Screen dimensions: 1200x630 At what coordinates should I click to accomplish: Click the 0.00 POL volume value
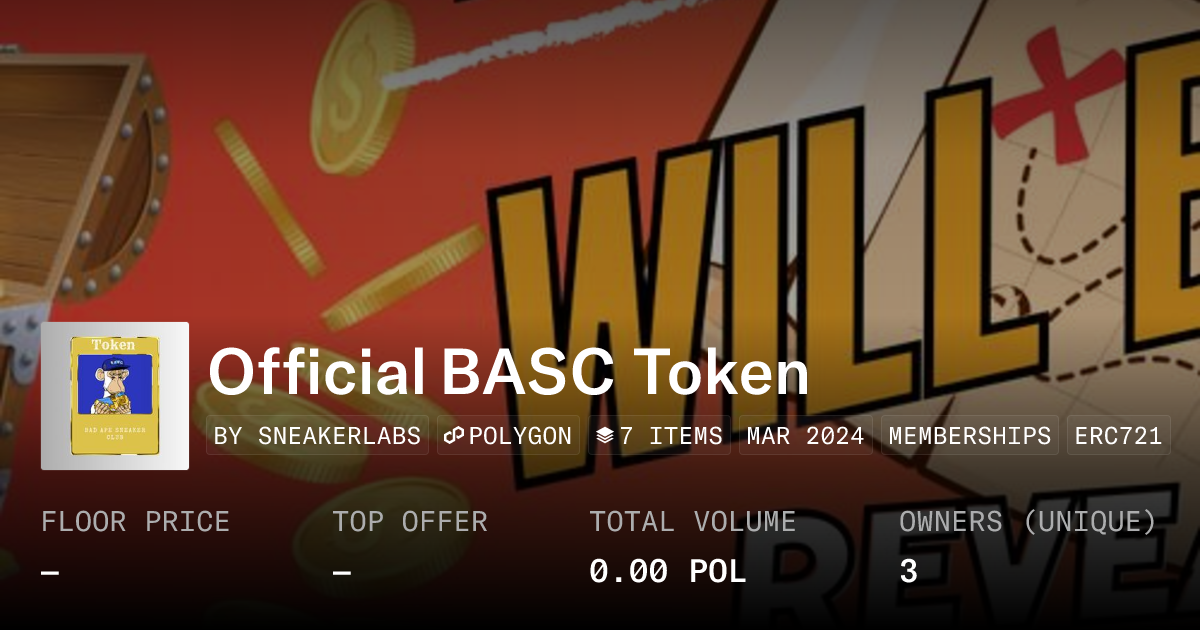pos(667,572)
